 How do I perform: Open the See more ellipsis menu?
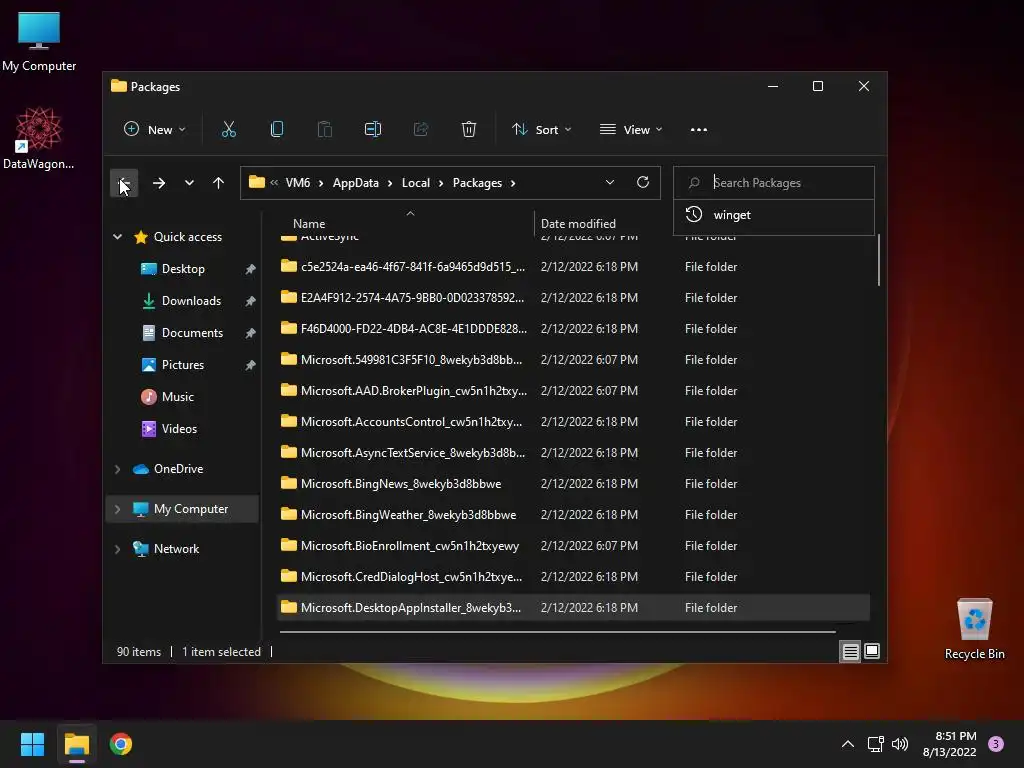click(x=699, y=129)
